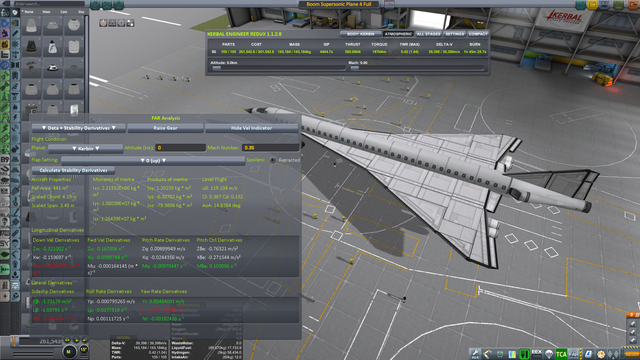This screenshot has width=640, height=360.
Task: Sort parts by Cost column
Action: [x=64, y=12]
